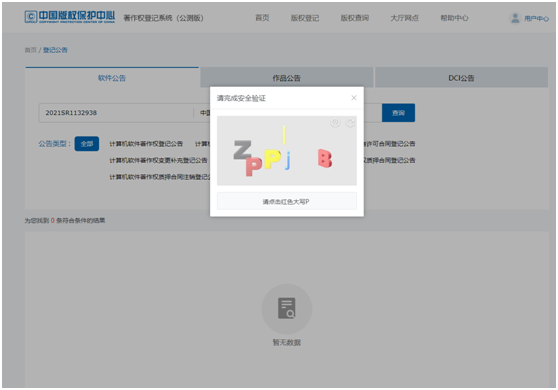558x390 pixels.
Task: Click the 著作权登记系统 (公测版) title text
Action: pyautogui.click(x=163, y=18)
